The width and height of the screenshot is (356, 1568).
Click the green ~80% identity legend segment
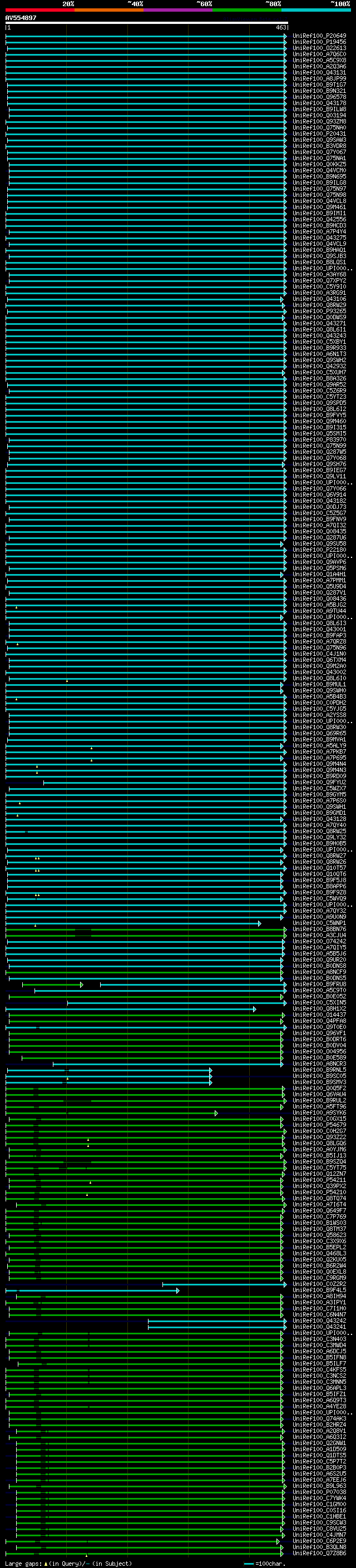tap(247, 10)
